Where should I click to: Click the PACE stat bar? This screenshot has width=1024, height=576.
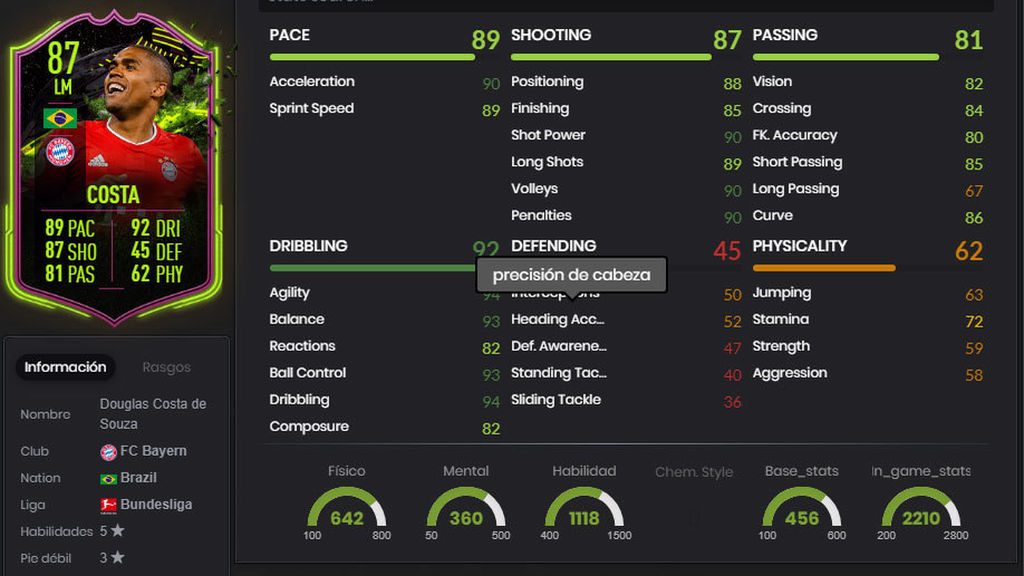click(x=372, y=57)
